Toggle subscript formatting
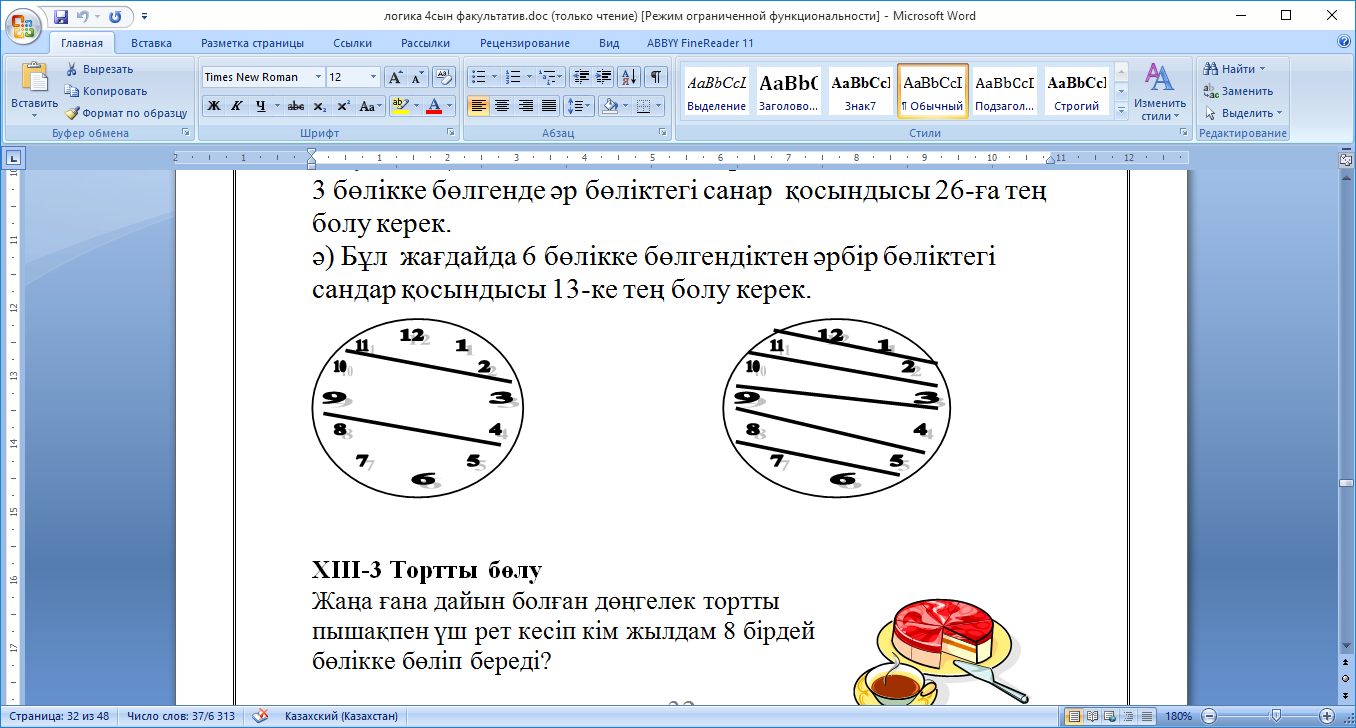 pyautogui.click(x=320, y=106)
